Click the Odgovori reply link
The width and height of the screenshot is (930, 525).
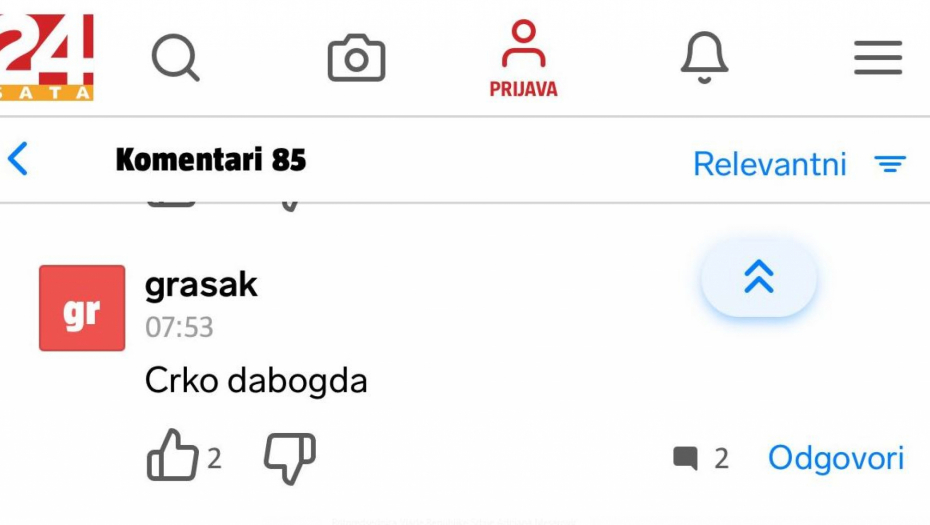(836, 458)
